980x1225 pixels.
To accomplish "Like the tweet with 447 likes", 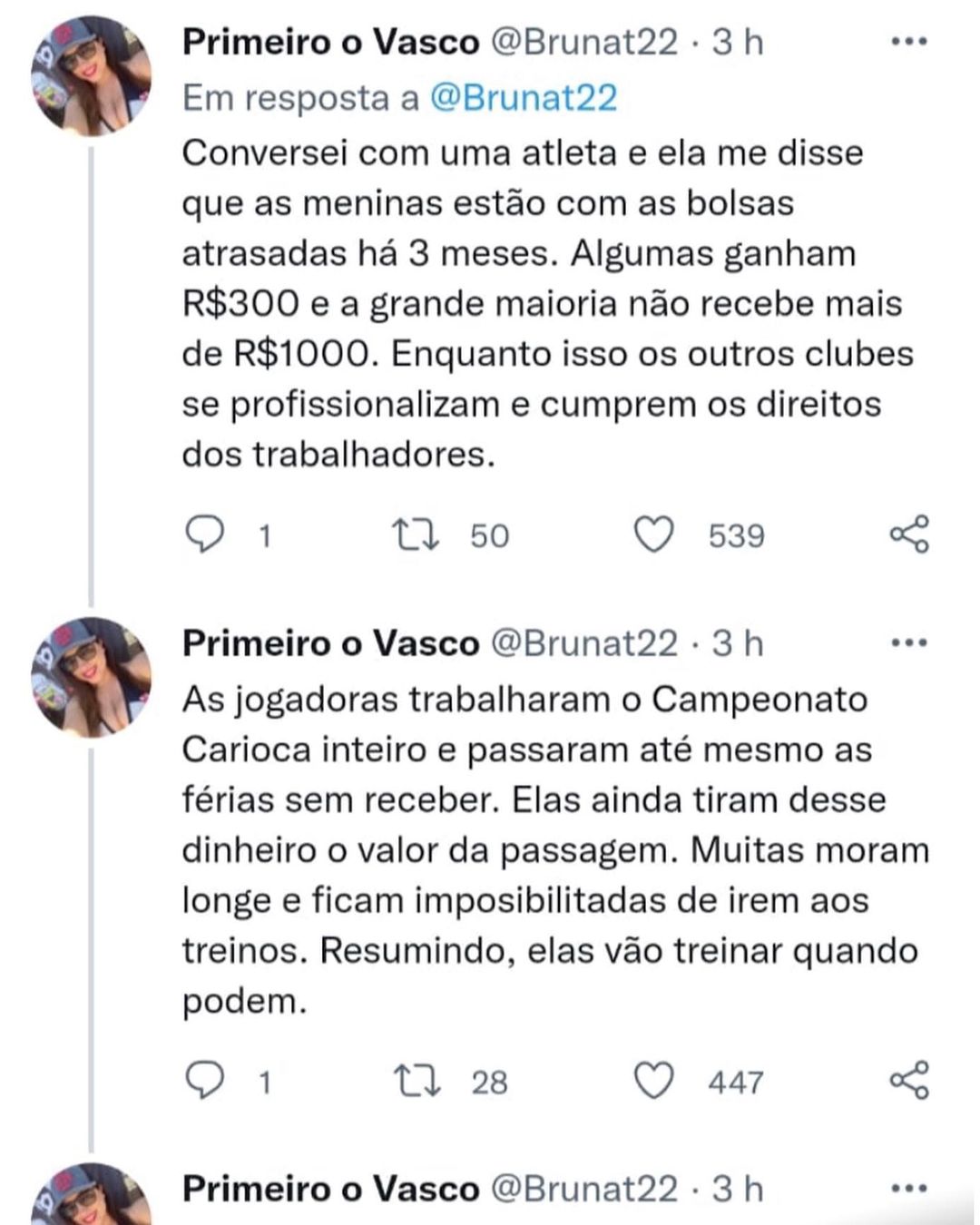I will [x=653, y=1081].
